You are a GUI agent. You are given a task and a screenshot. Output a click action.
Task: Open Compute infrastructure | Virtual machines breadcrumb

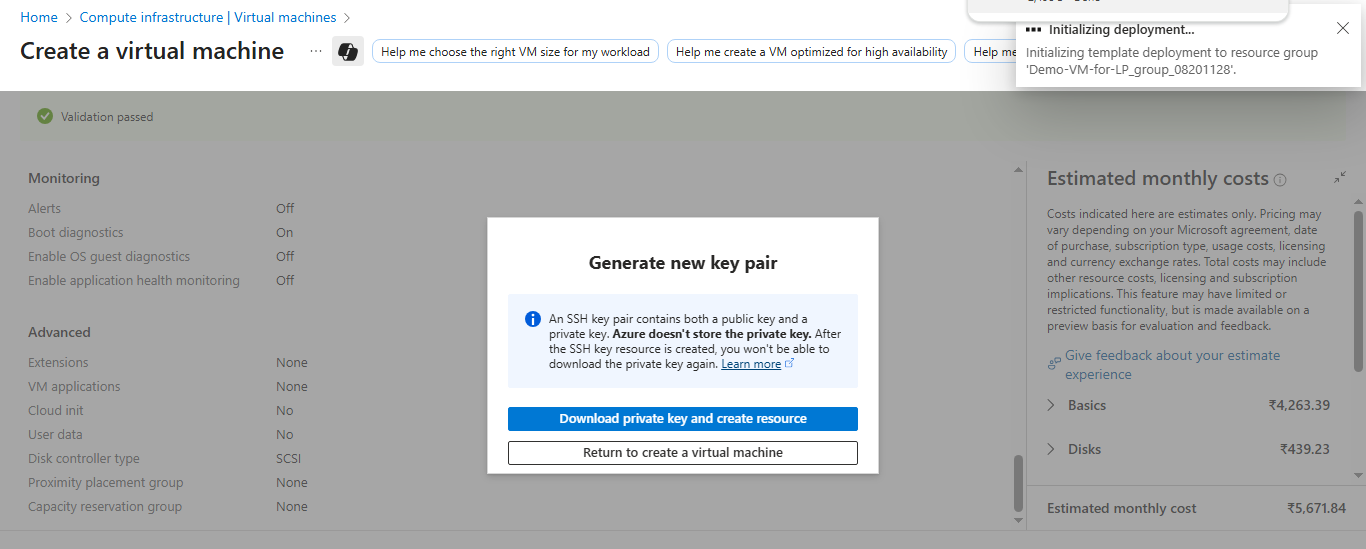208,17
